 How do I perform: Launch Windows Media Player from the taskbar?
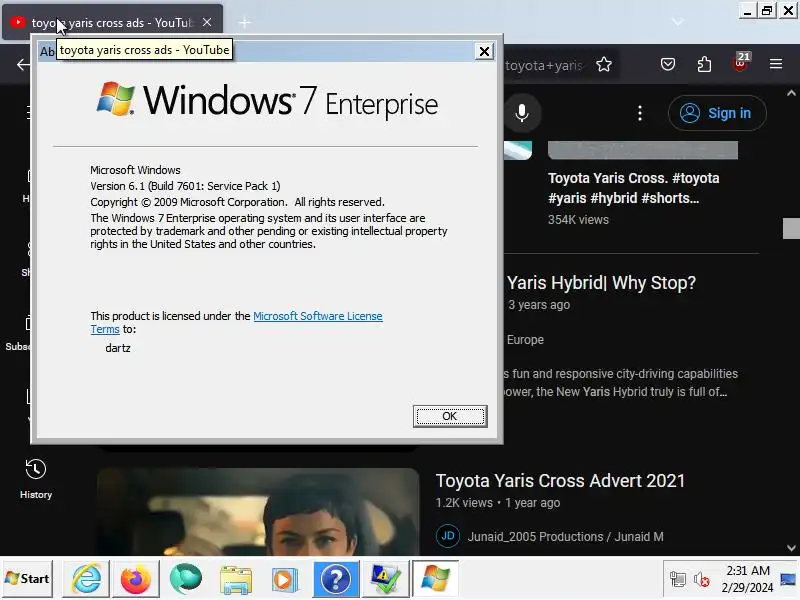(x=285, y=579)
